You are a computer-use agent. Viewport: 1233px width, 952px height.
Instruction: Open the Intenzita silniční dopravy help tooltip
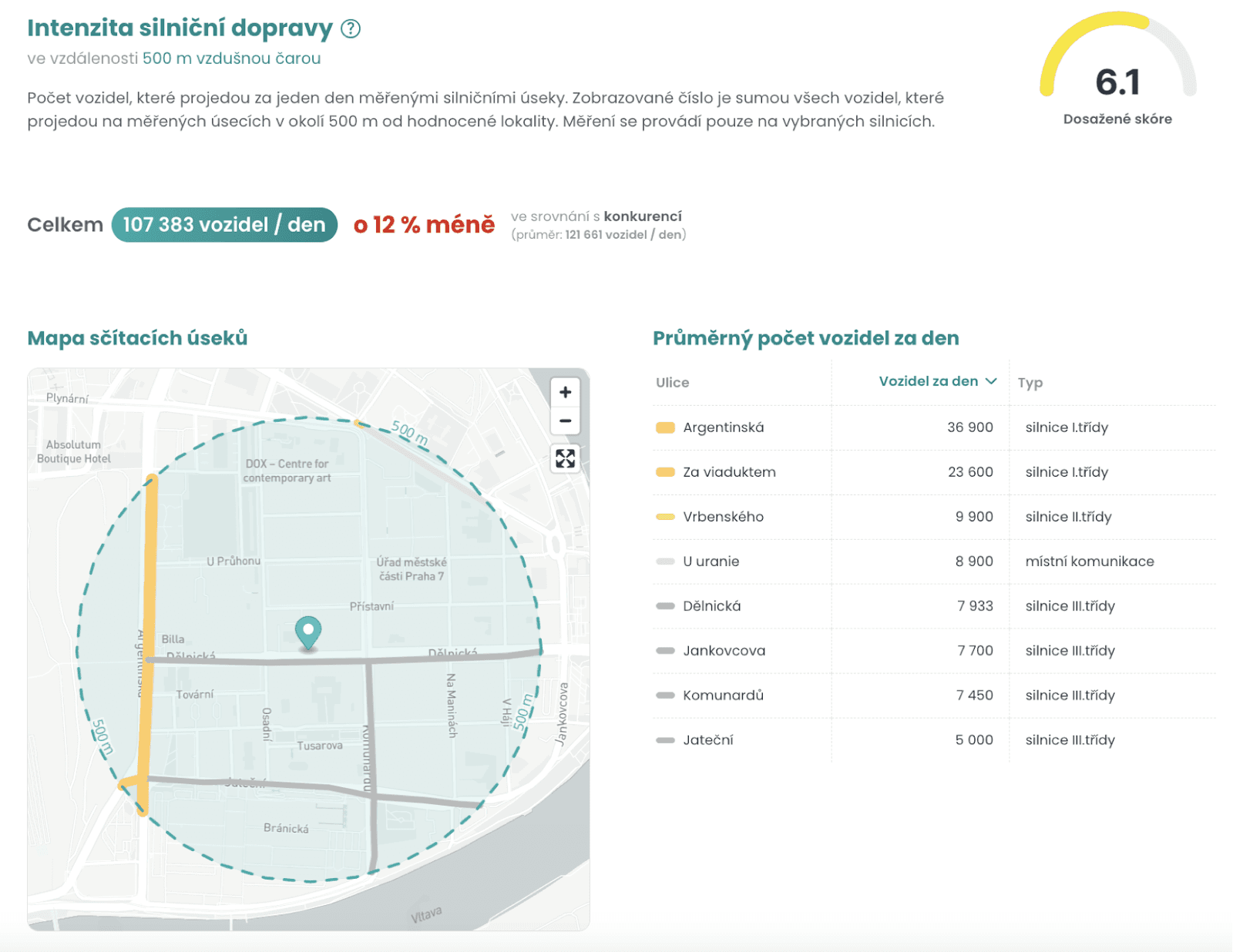click(x=351, y=29)
